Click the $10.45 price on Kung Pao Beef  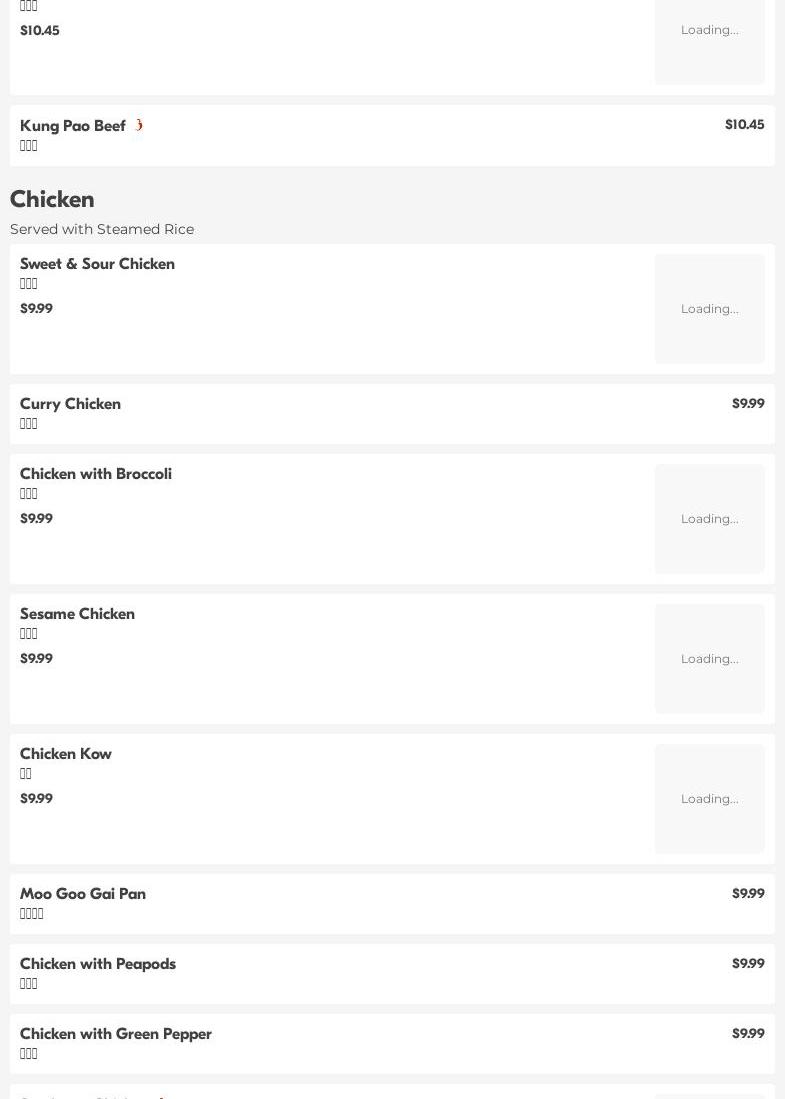[744, 125]
